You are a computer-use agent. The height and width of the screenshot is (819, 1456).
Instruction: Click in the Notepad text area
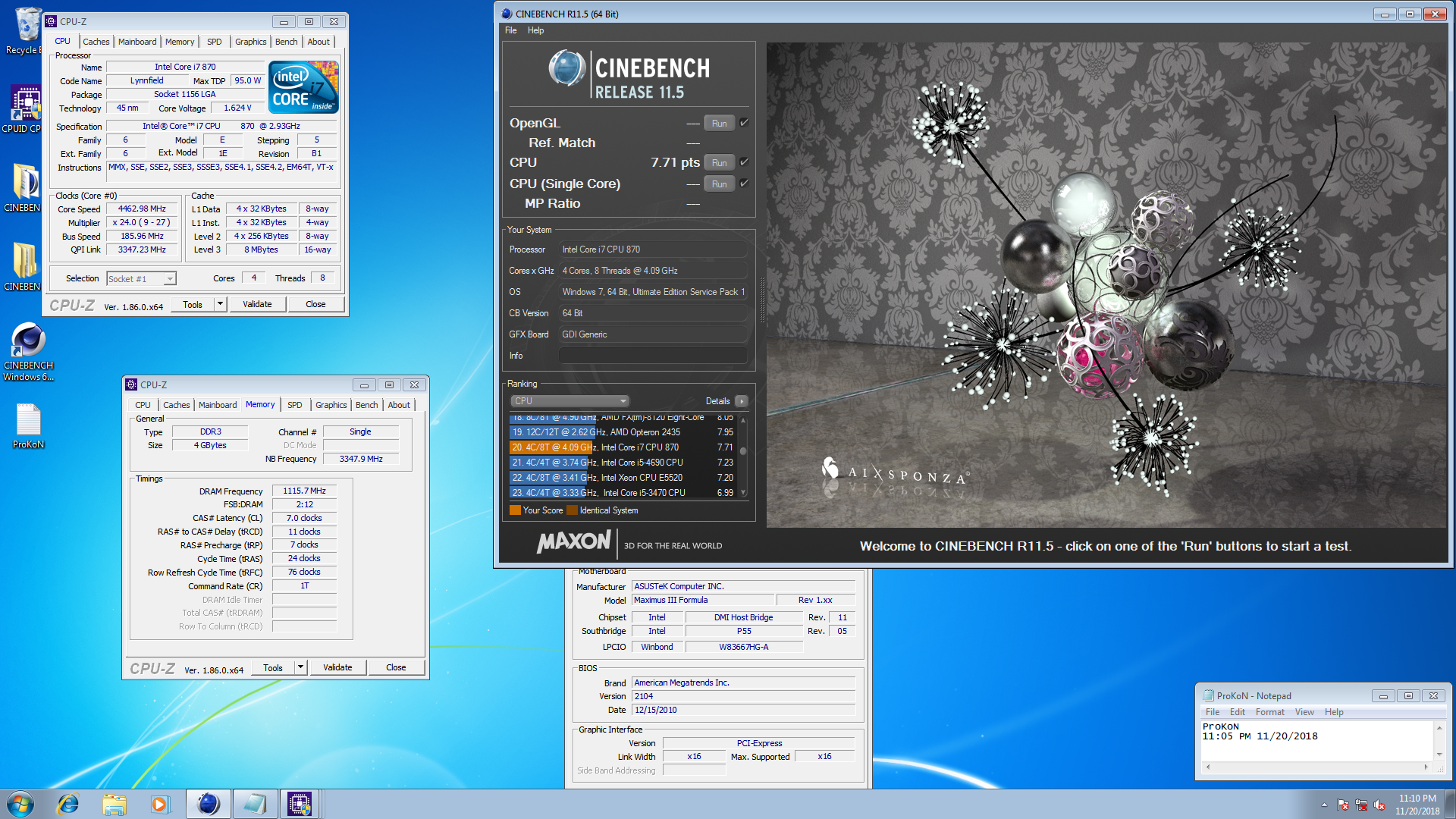click(1317, 741)
